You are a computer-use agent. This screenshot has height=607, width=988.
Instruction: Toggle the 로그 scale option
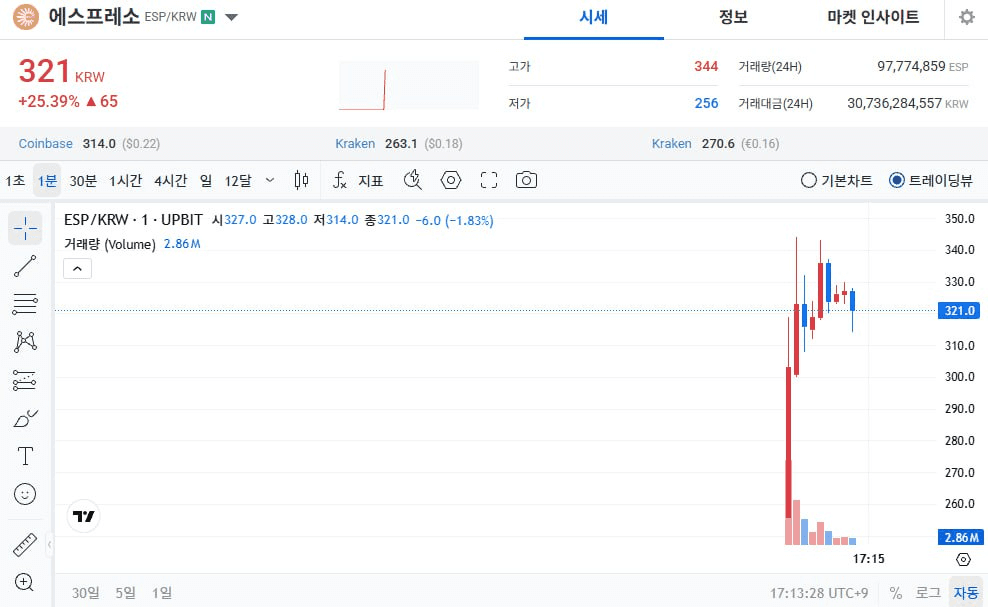(928, 592)
